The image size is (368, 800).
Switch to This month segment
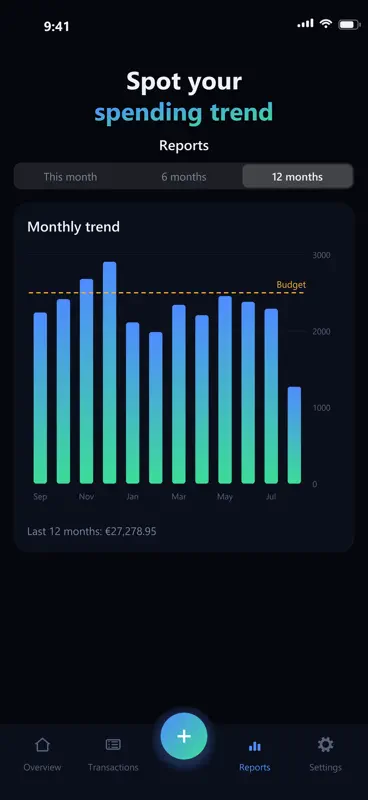click(70, 177)
